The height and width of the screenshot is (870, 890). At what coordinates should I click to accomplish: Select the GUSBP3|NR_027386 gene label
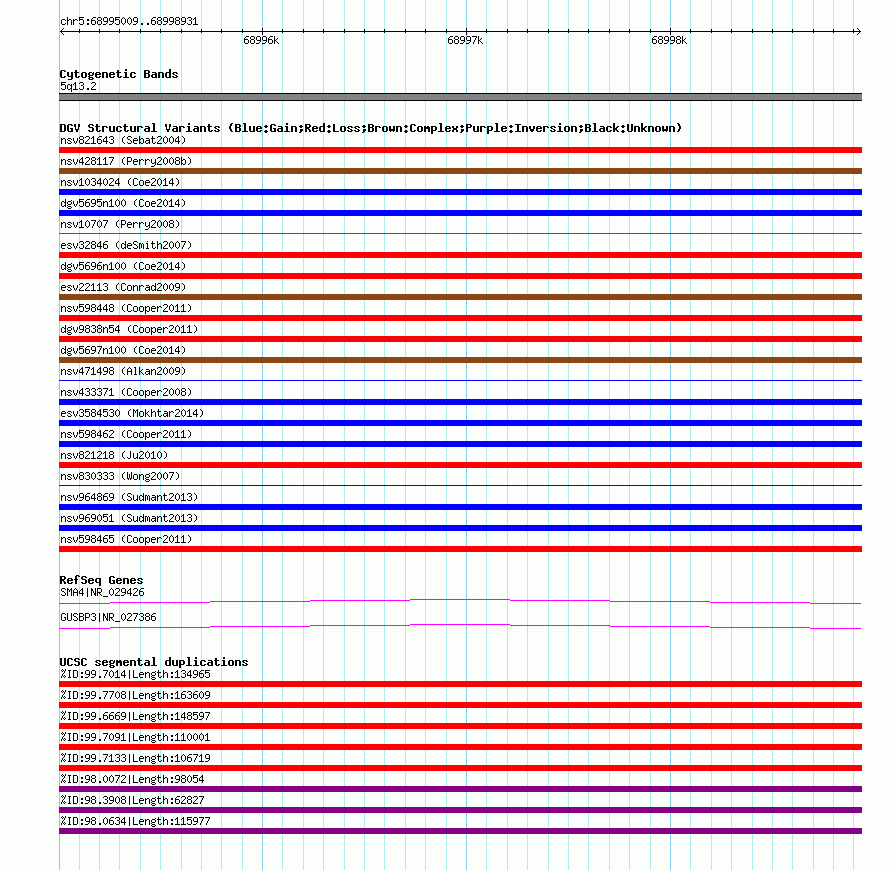tap(108, 617)
